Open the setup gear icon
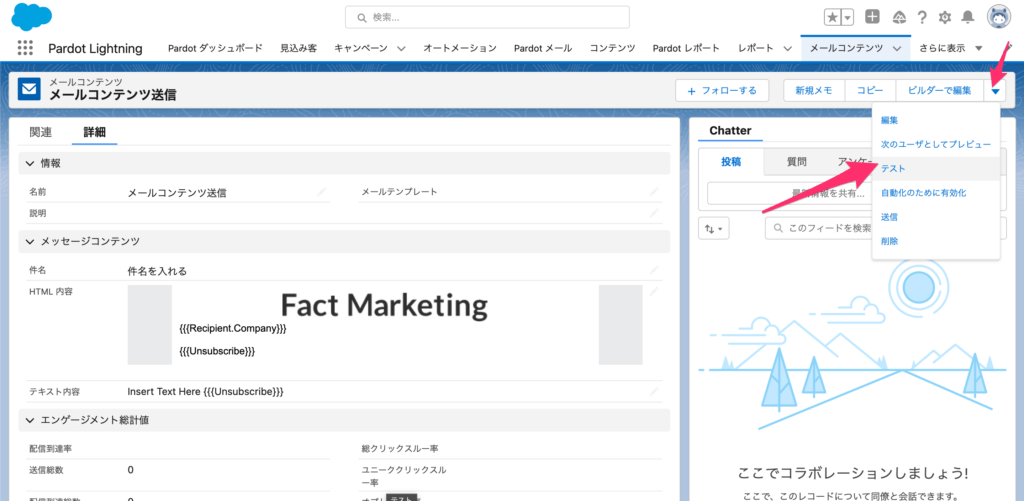 click(944, 17)
